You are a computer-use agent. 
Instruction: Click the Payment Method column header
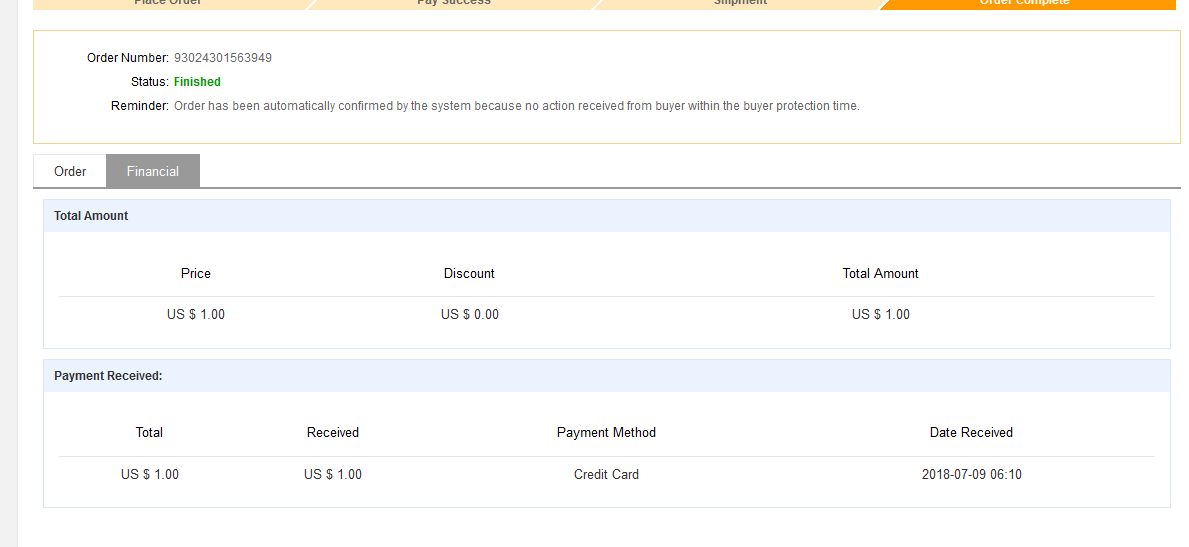pyautogui.click(x=606, y=433)
